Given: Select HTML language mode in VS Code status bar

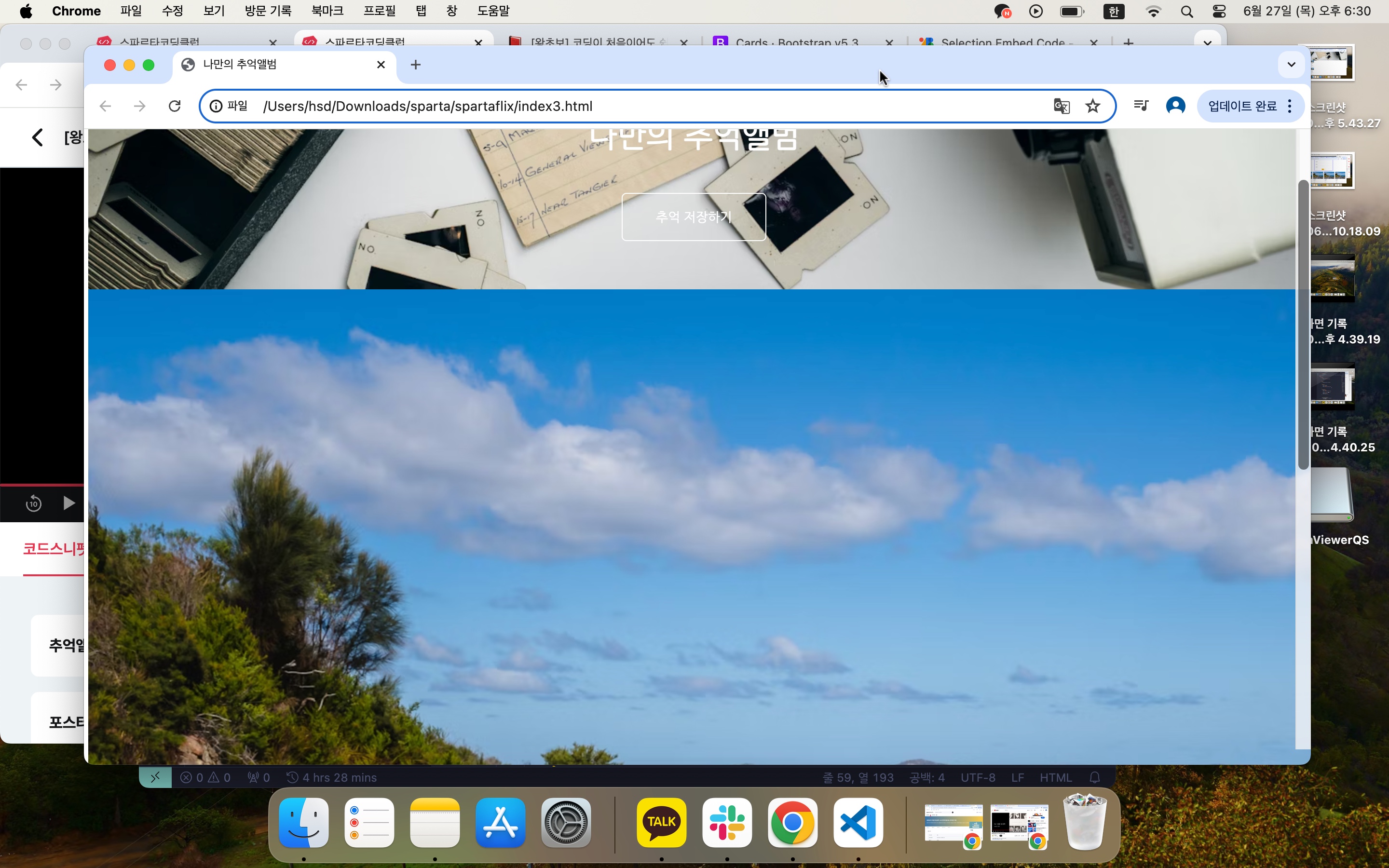Looking at the screenshot, I should (1056, 777).
